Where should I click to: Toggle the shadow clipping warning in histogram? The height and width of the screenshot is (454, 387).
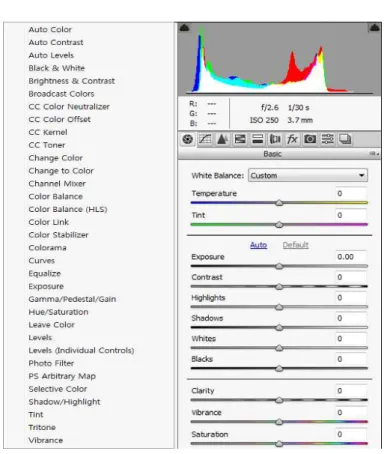pyautogui.click(x=185, y=28)
